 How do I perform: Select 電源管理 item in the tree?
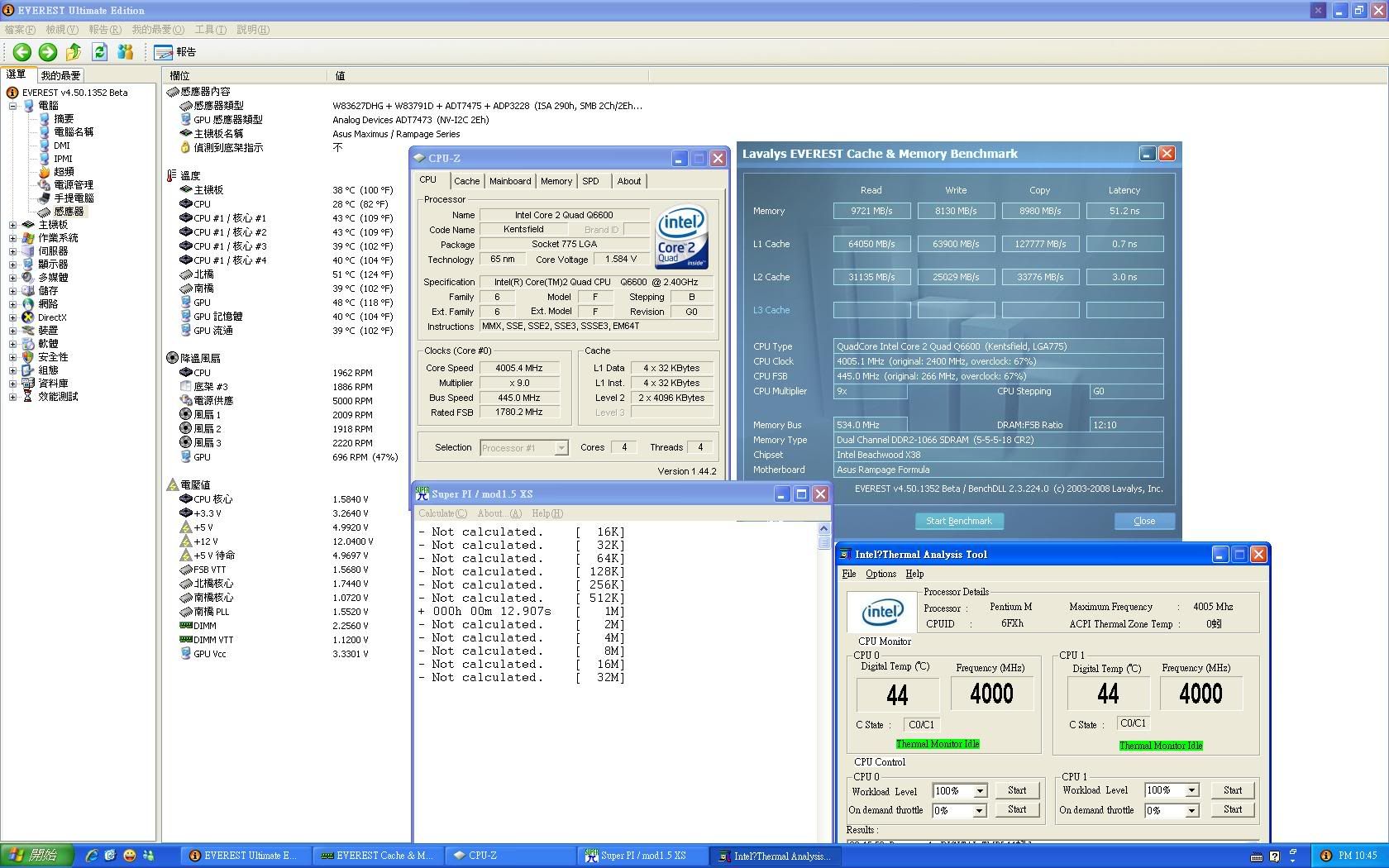coord(74,185)
